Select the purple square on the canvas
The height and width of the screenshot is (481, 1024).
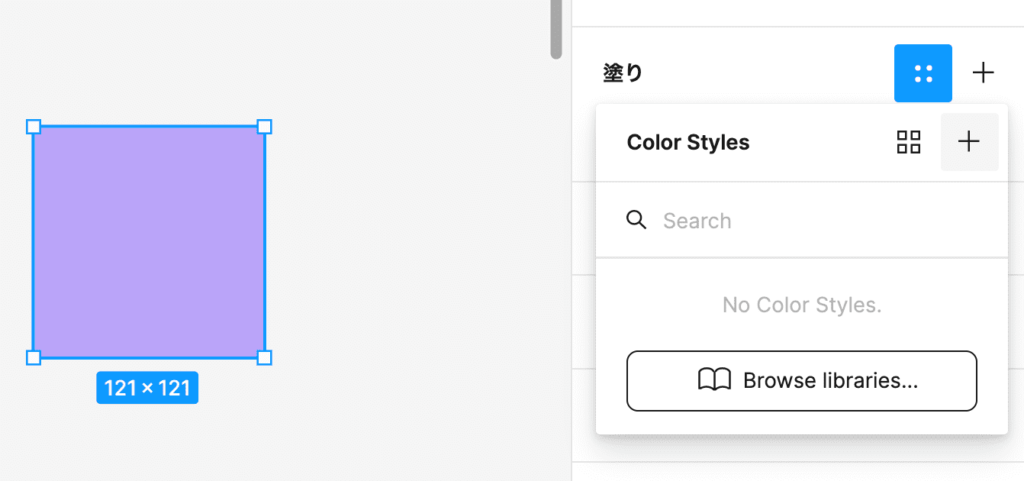coord(149,242)
